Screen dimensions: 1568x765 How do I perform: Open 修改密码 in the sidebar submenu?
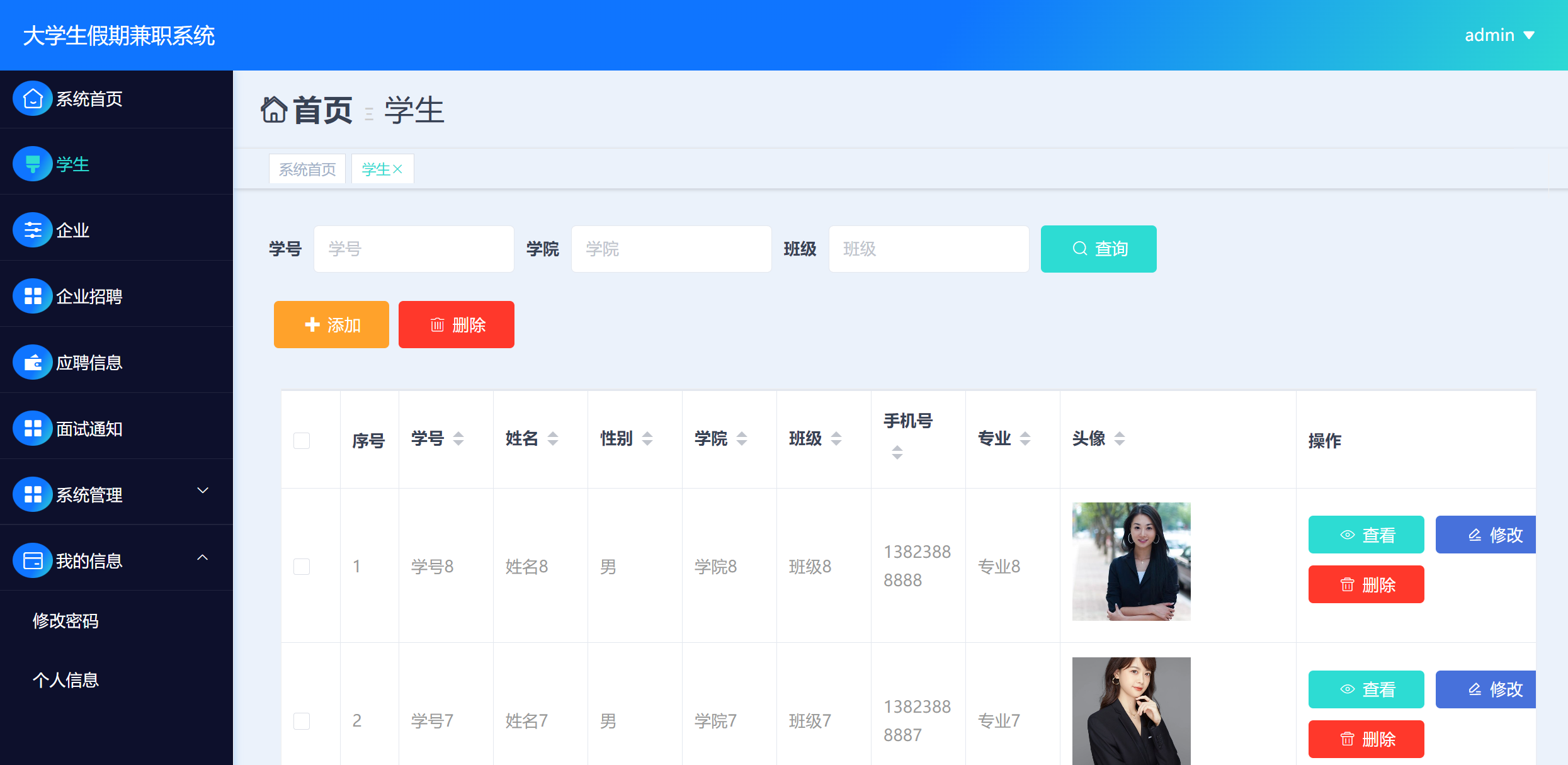[65, 621]
